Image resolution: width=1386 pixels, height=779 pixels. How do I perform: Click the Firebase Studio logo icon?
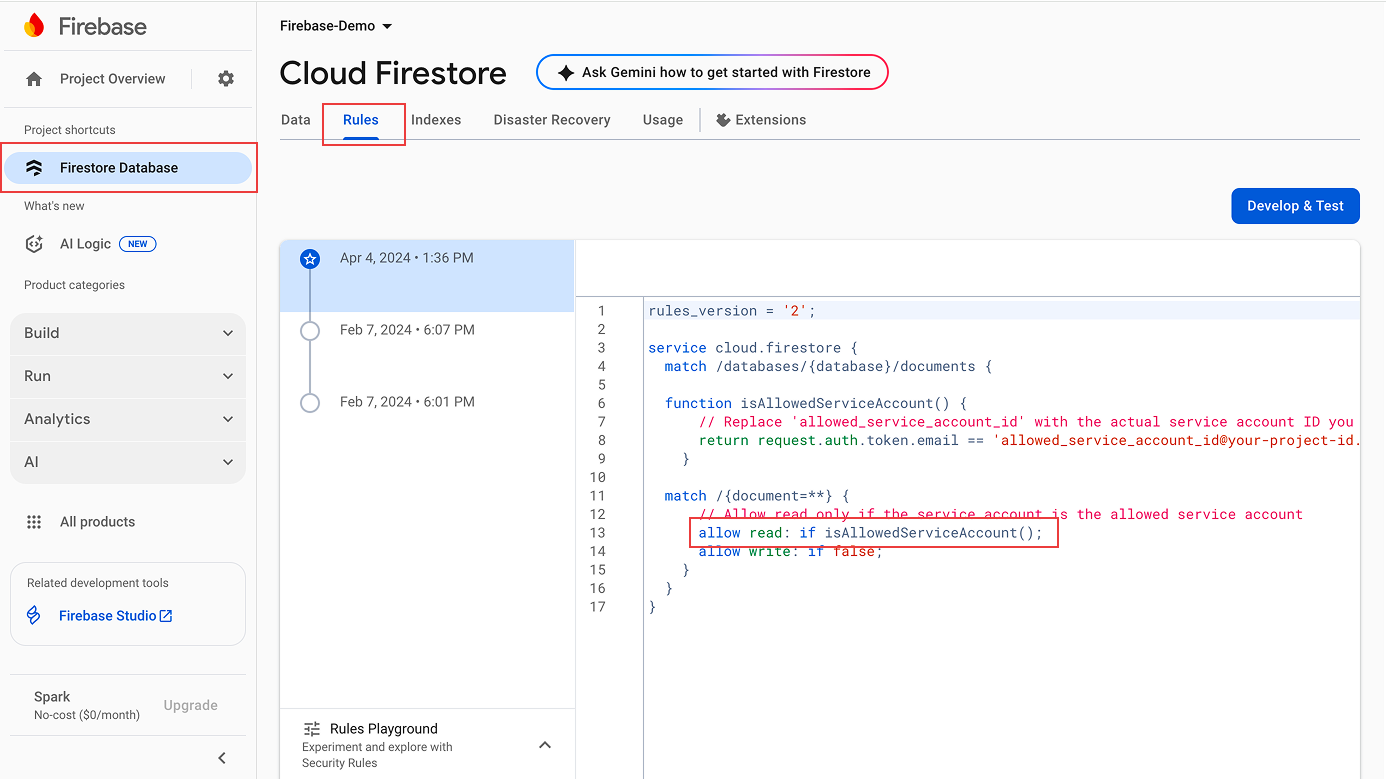pos(34,616)
